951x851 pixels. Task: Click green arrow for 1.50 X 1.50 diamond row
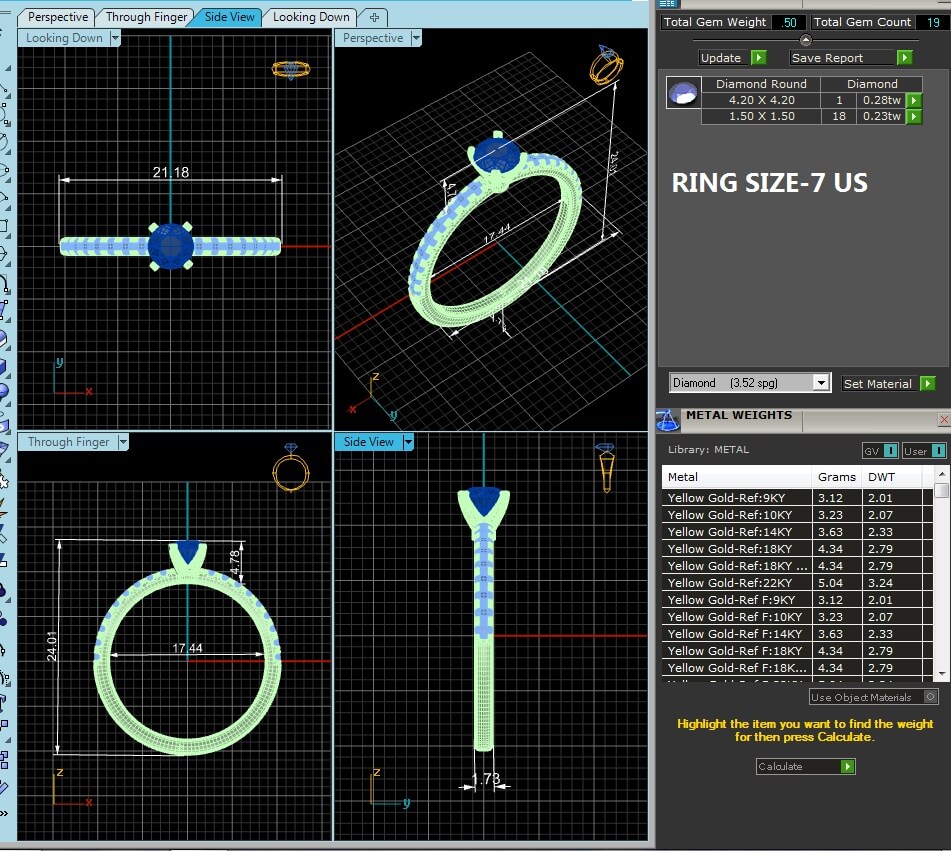pos(914,117)
